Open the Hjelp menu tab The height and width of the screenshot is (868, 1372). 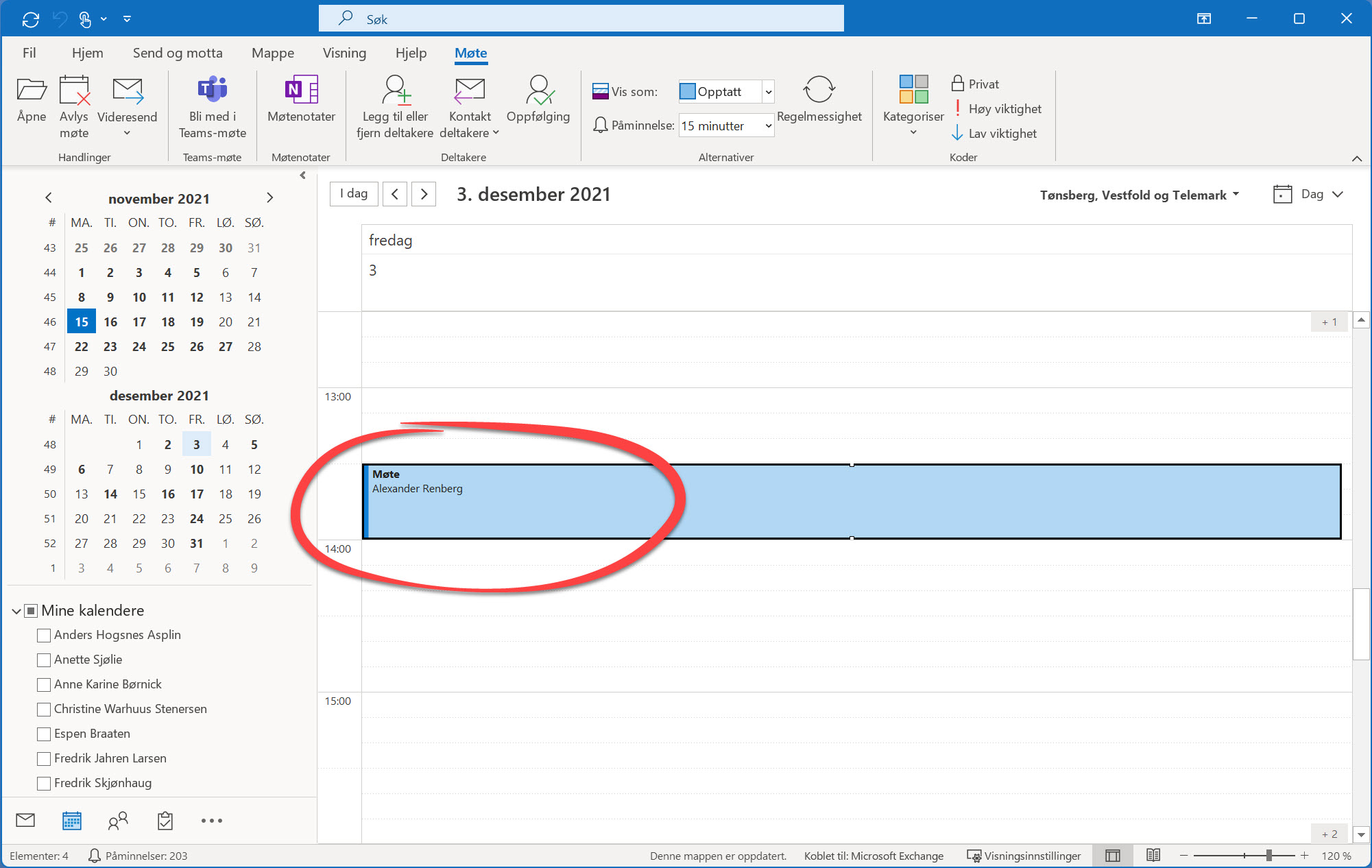point(411,53)
